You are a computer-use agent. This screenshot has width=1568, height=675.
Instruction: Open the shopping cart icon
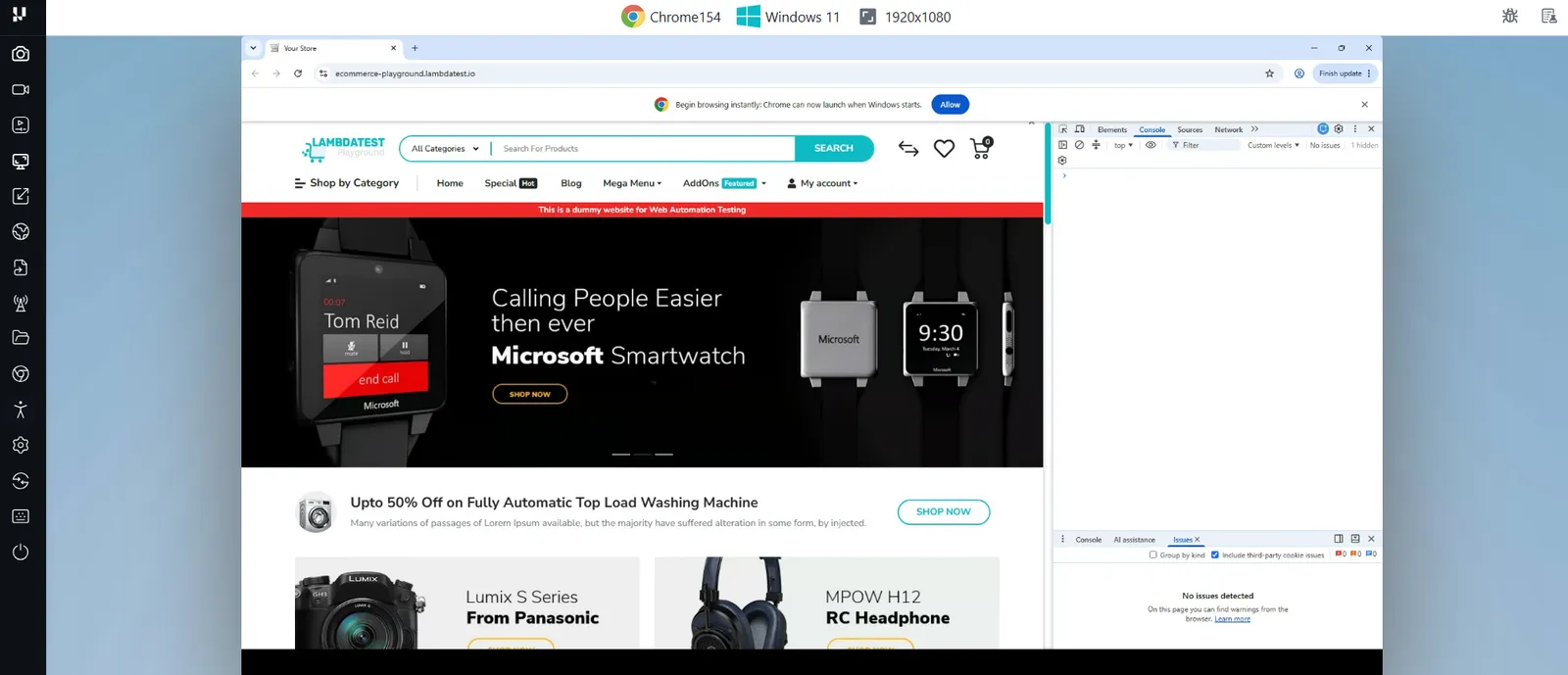[x=980, y=148]
